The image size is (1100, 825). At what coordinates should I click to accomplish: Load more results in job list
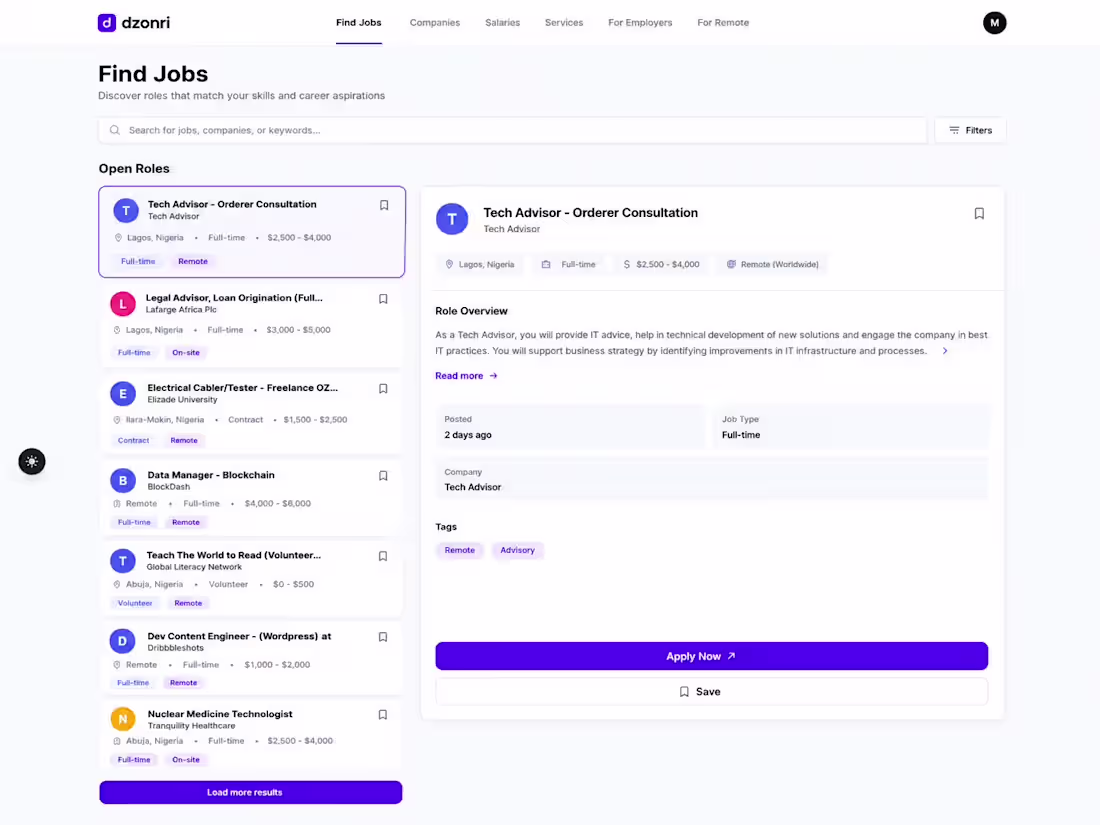click(x=250, y=792)
